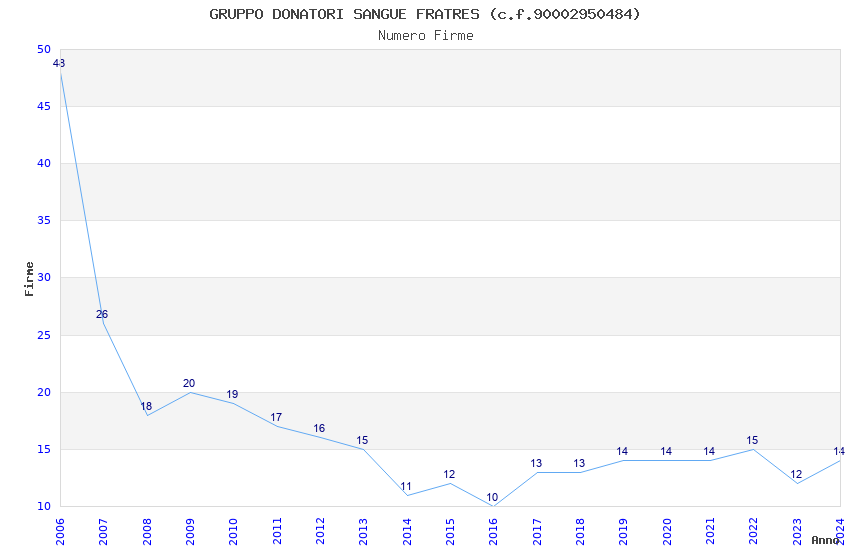The image size is (850, 550).
Task: Click the year label 2008
Action: tap(146, 531)
